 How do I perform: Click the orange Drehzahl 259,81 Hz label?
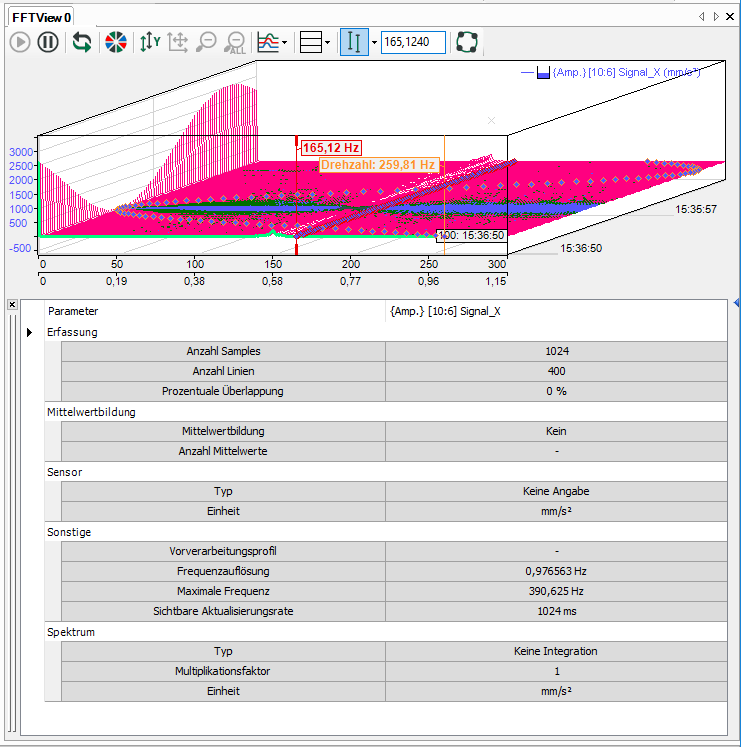(378, 165)
